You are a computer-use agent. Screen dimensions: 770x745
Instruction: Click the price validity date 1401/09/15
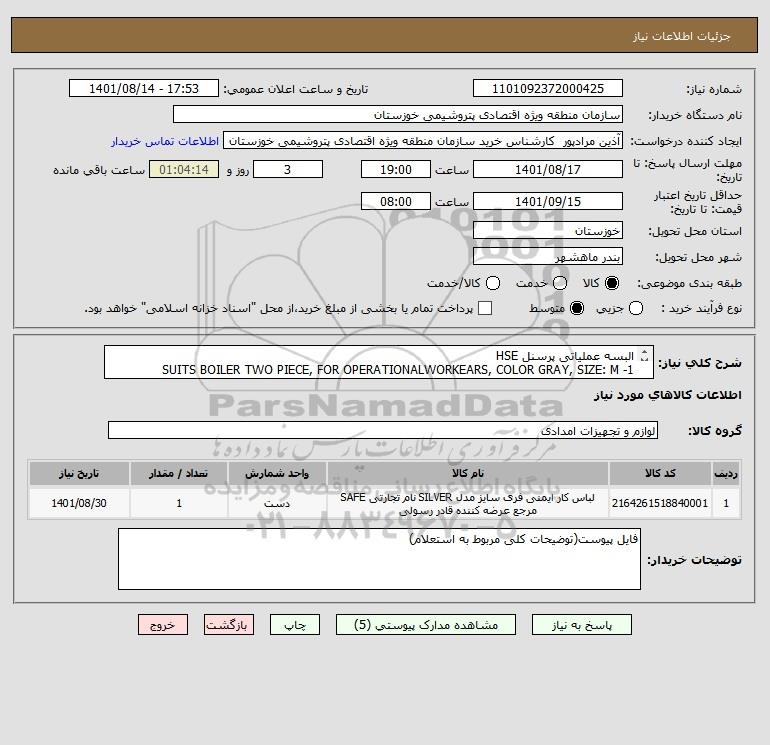point(548,201)
